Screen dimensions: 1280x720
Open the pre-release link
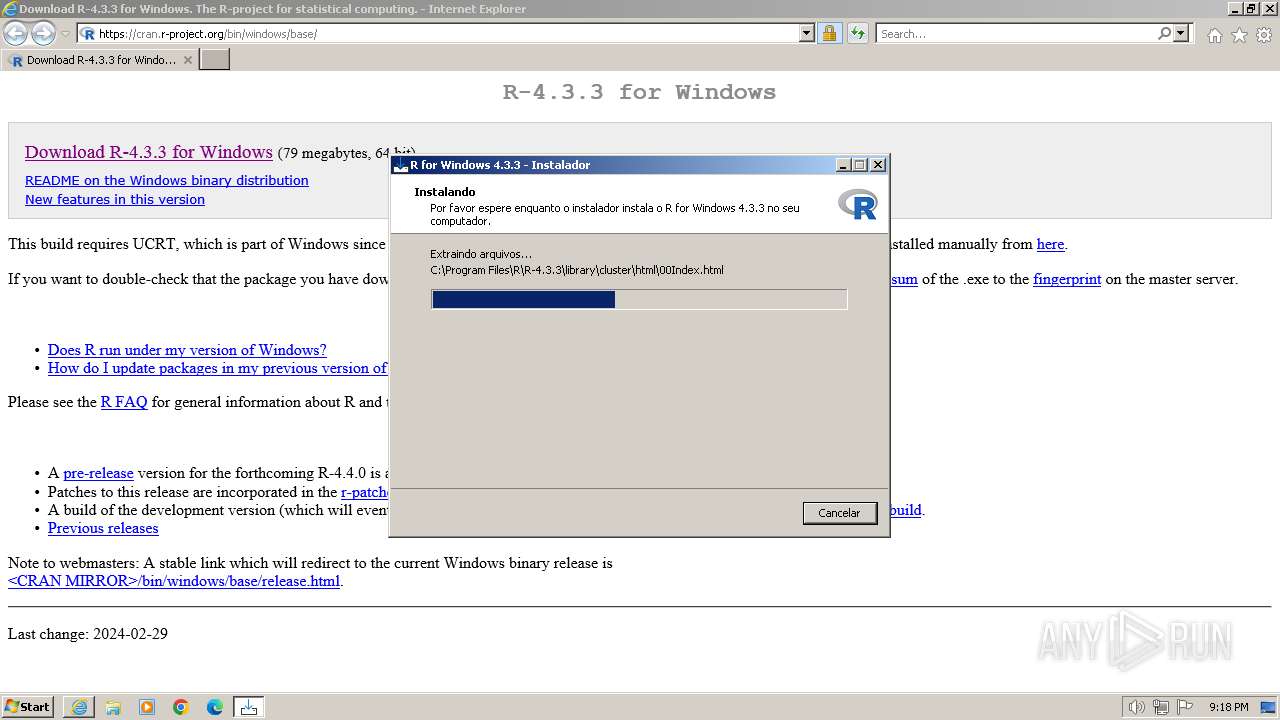pyautogui.click(x=98, y=473)
